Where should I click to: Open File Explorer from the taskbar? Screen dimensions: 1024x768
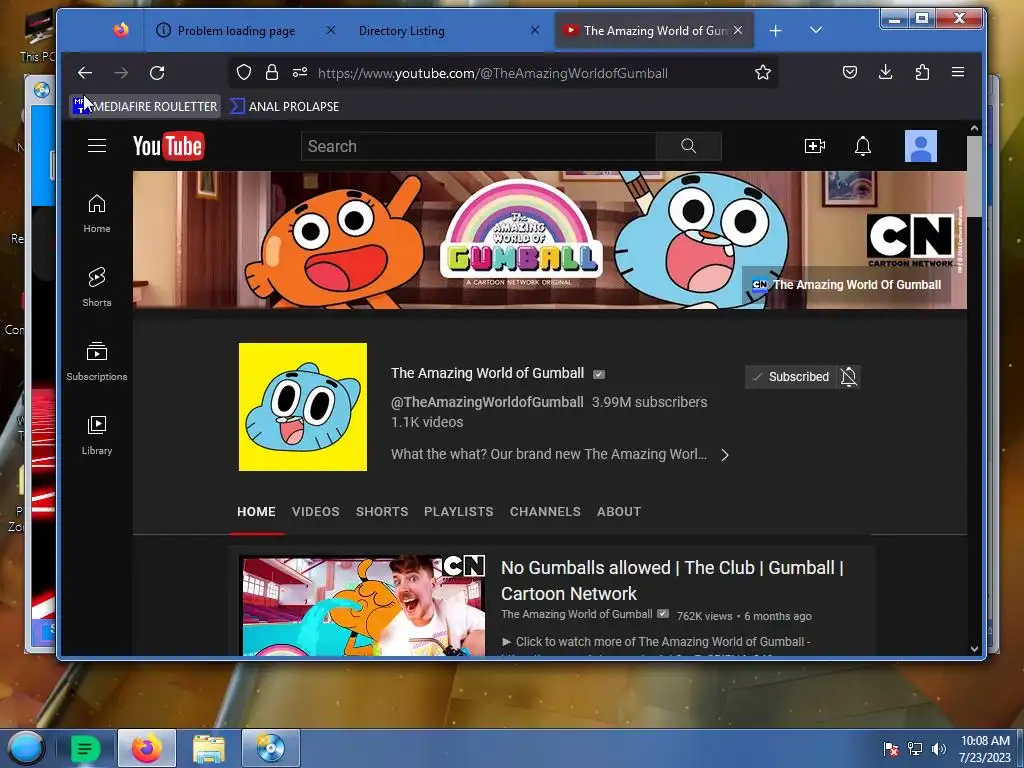click(x=208, y=748)
